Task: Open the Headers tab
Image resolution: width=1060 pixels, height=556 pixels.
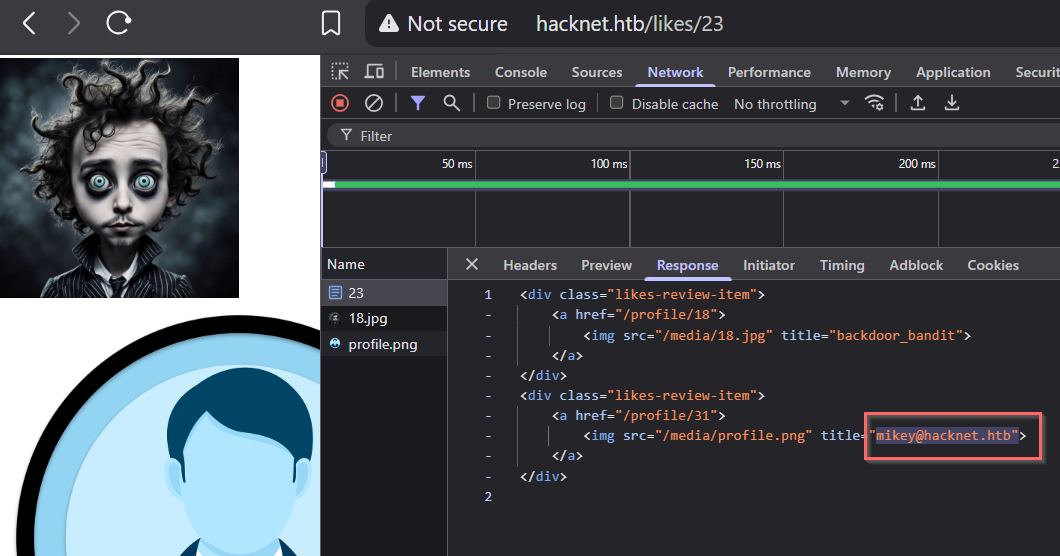Action: 530,265
